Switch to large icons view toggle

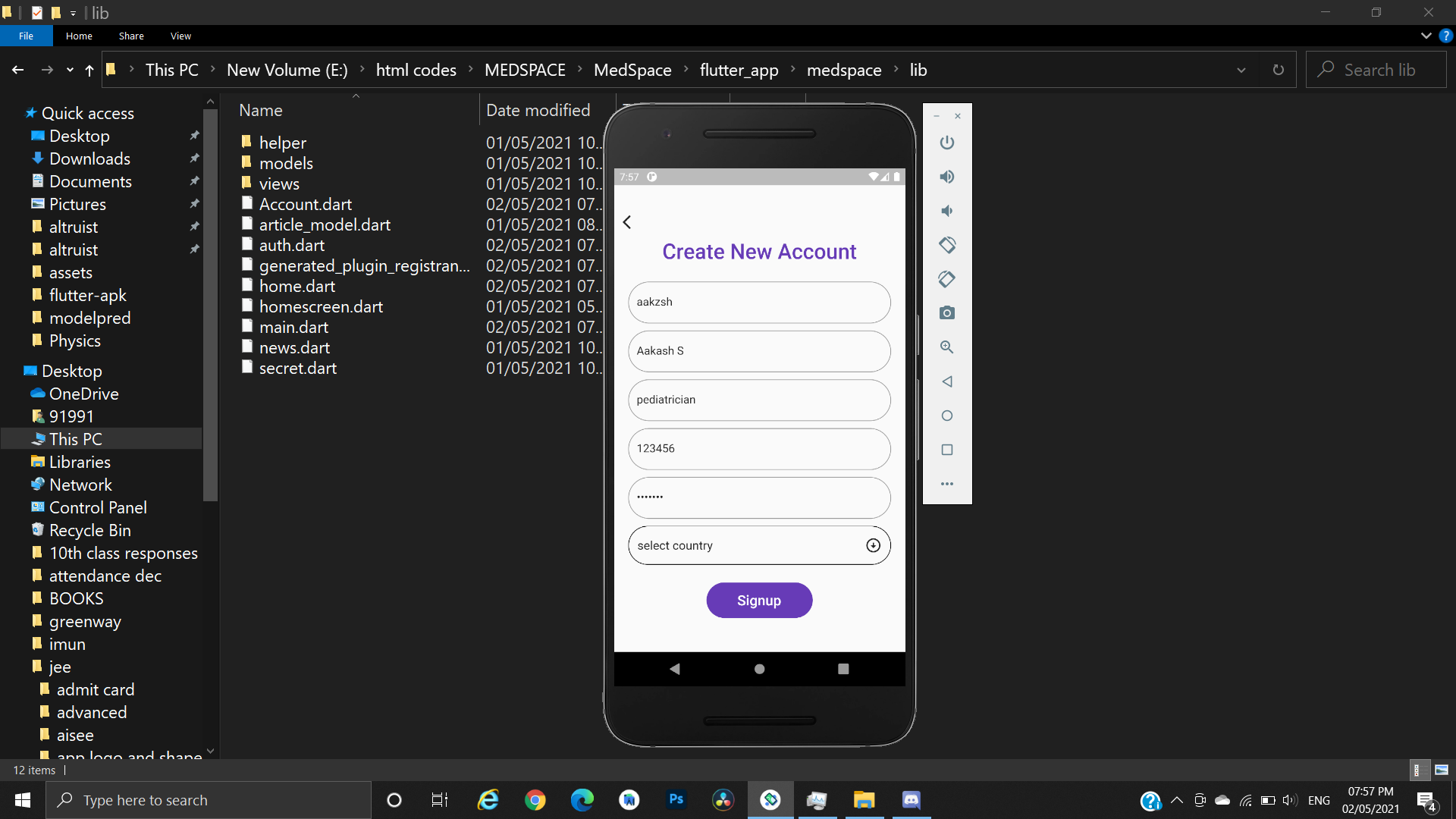(x=1442, y=770)
